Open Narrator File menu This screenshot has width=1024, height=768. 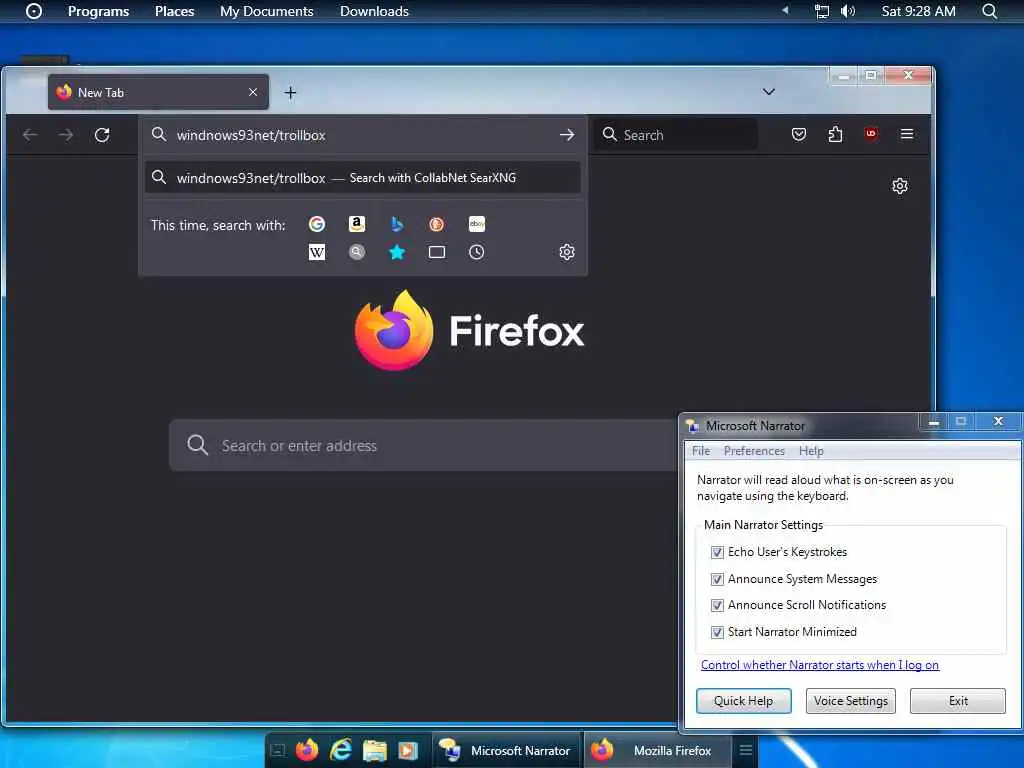point(701,451)
